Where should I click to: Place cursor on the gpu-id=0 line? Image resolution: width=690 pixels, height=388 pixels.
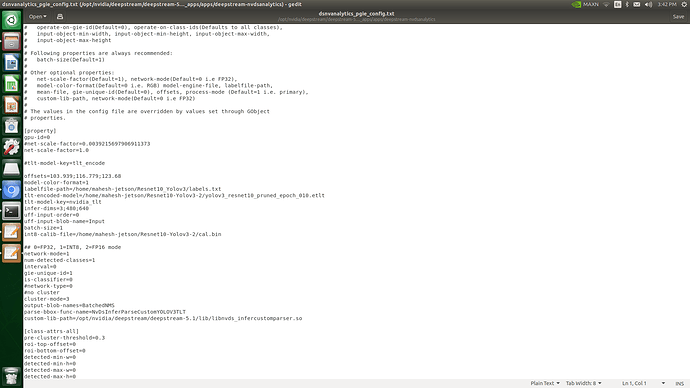point(37,137)
